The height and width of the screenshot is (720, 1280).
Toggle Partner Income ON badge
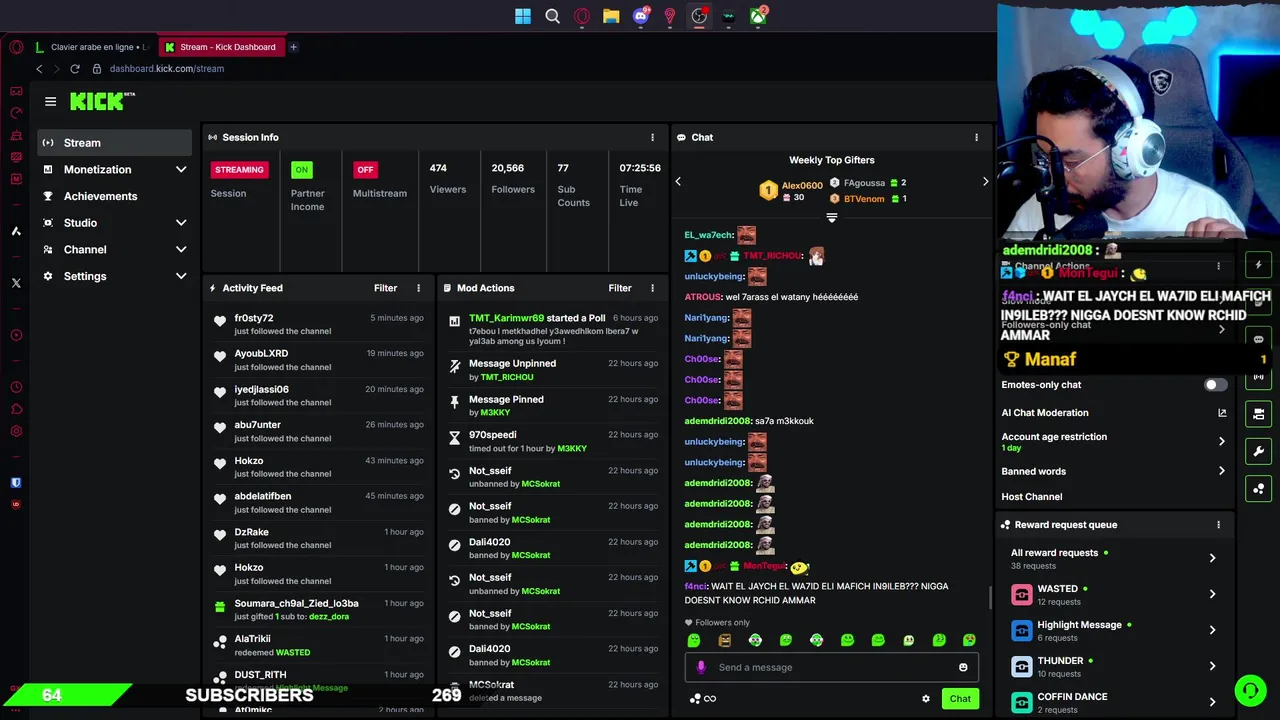301,170
